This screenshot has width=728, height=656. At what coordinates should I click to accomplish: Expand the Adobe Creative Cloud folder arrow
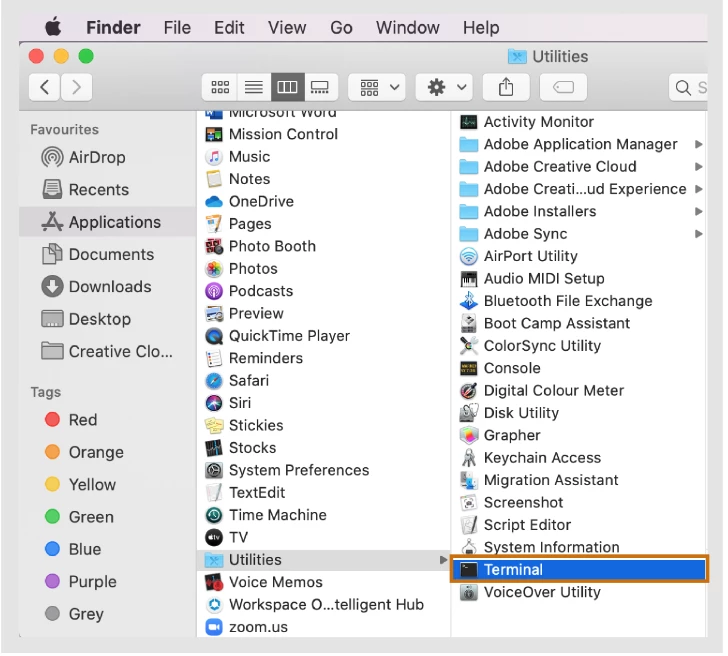click(700, 167)
